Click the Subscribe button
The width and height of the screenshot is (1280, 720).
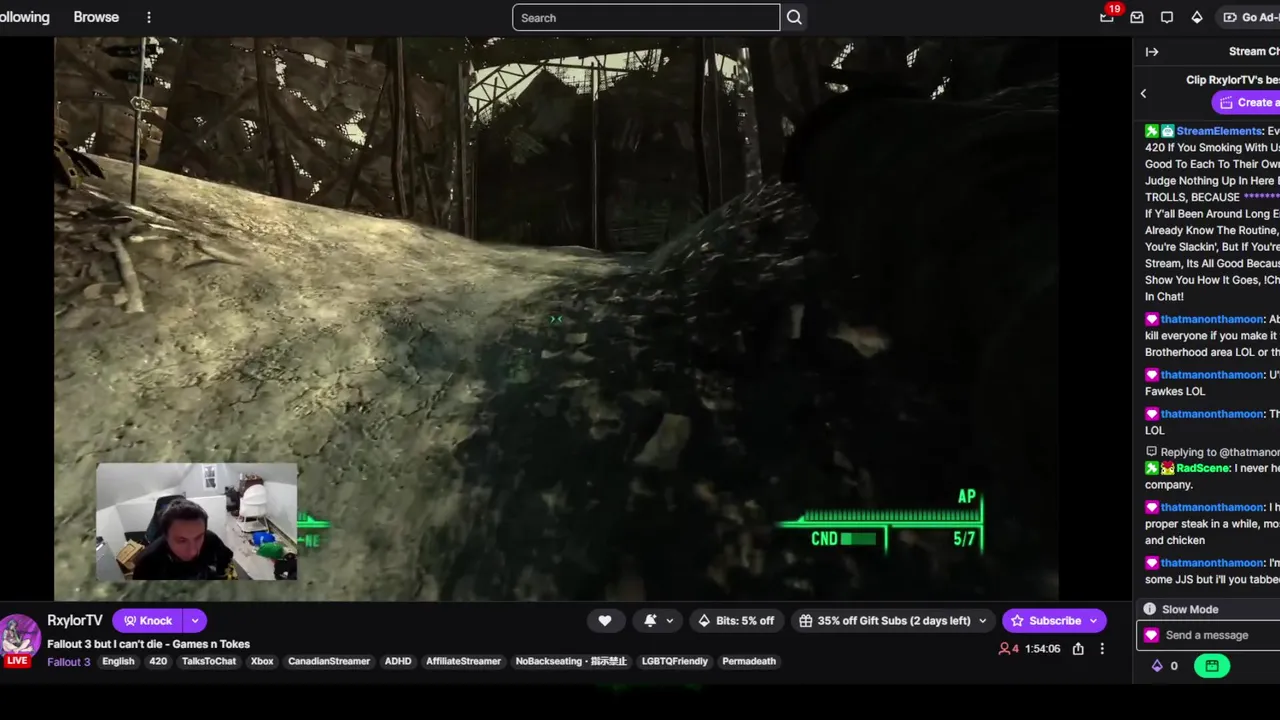pyautogui.click(x=1045, y=621)
